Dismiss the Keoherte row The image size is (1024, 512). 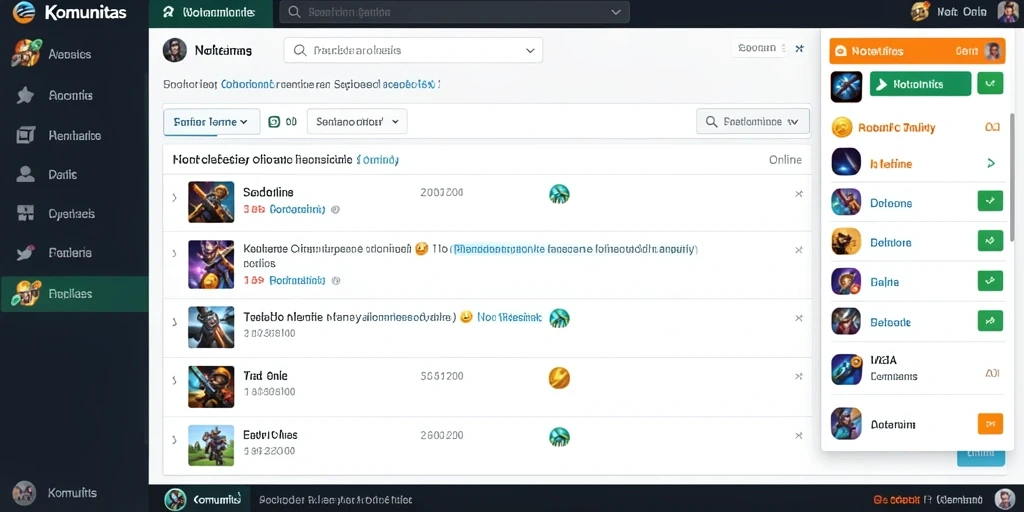pyautogui.click(x=798, y=249)
